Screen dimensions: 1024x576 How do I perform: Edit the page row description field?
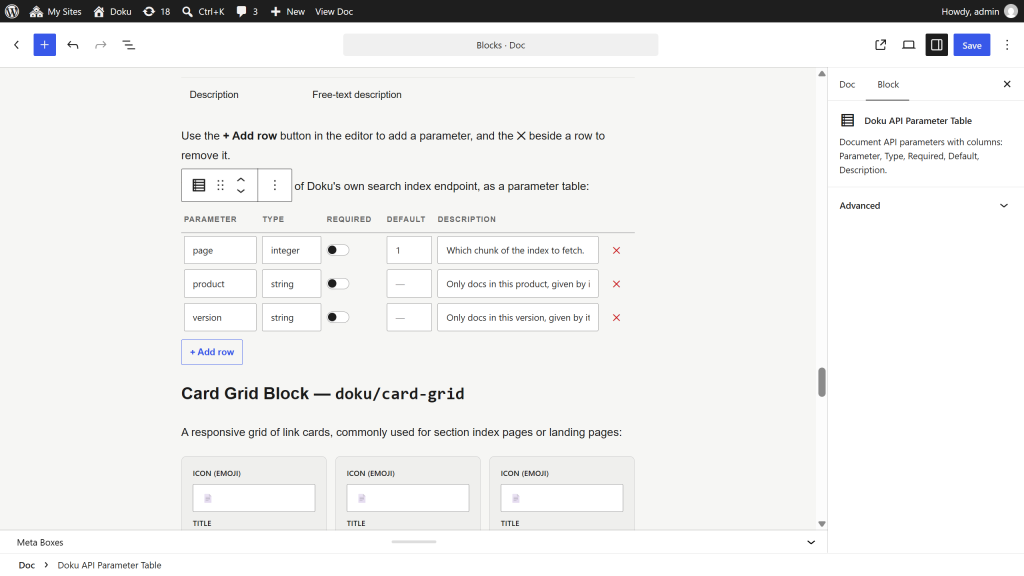(518, 250)
